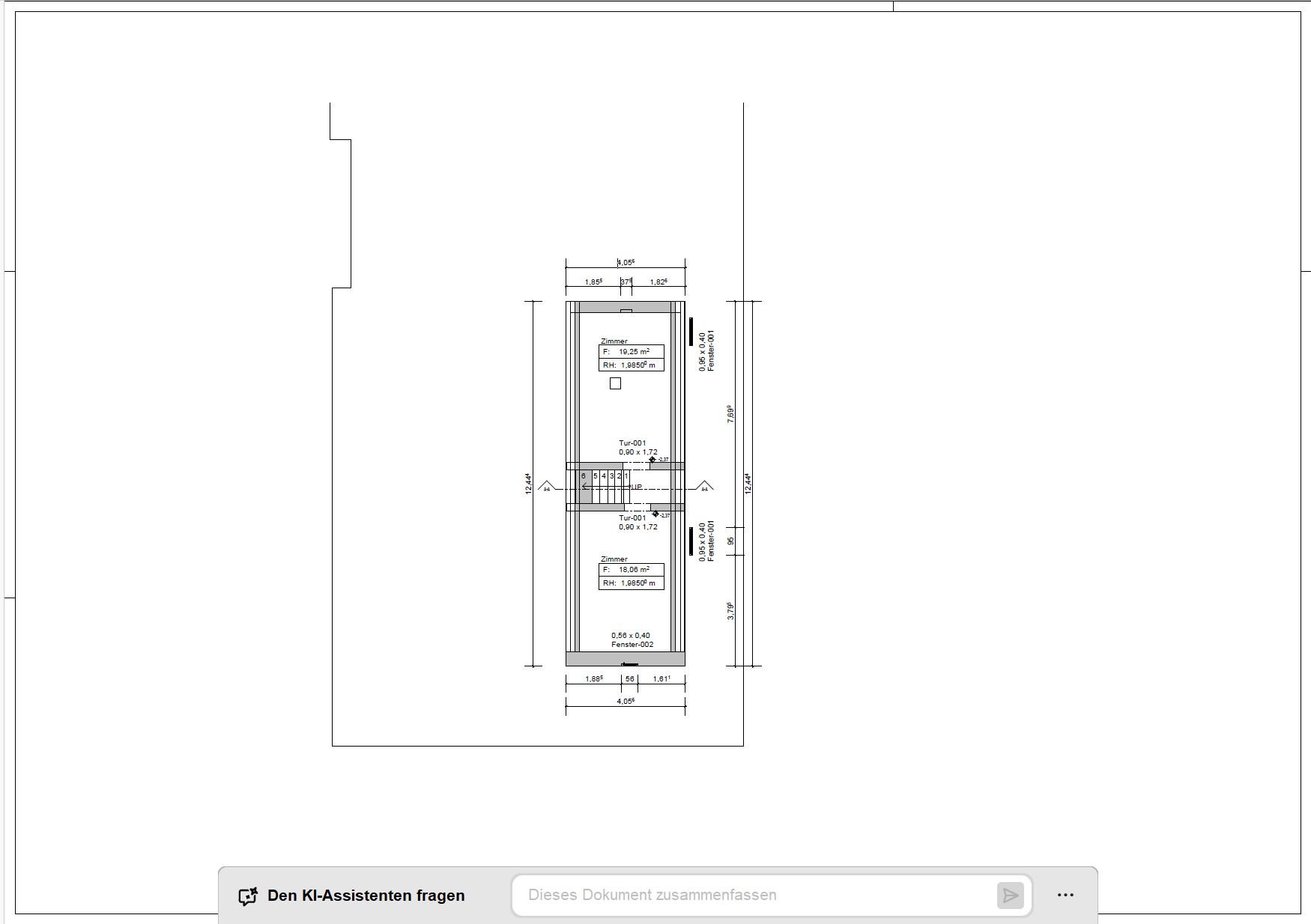The image size is (1311, 924).
Task: Click the right A-A section marker
Action: 704,487
